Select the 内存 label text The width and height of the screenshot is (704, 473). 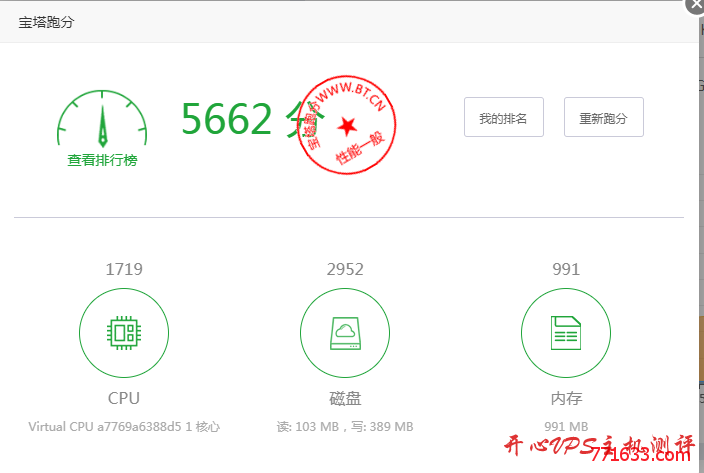pyautogui.click(x=566, y=398)
